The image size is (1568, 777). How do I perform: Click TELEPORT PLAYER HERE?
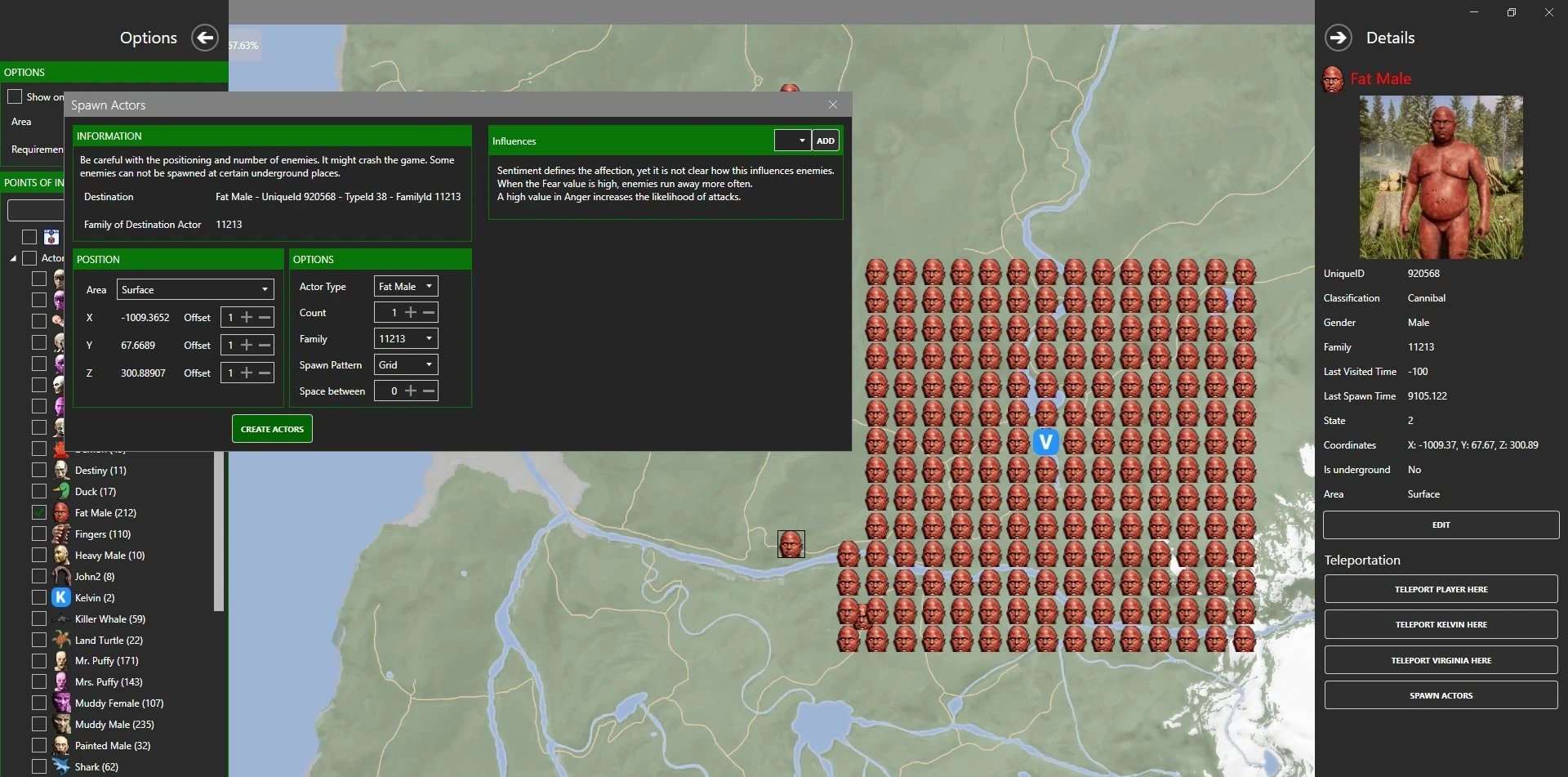[1441, 589]
